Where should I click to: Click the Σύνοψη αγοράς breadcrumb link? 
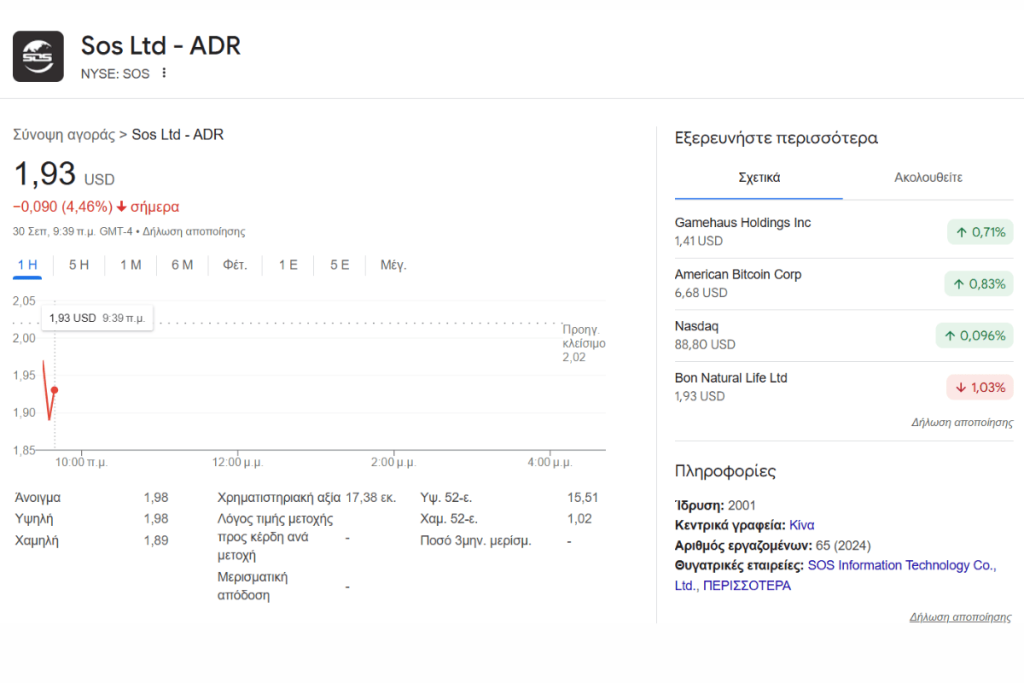click(x=64, y=135)
